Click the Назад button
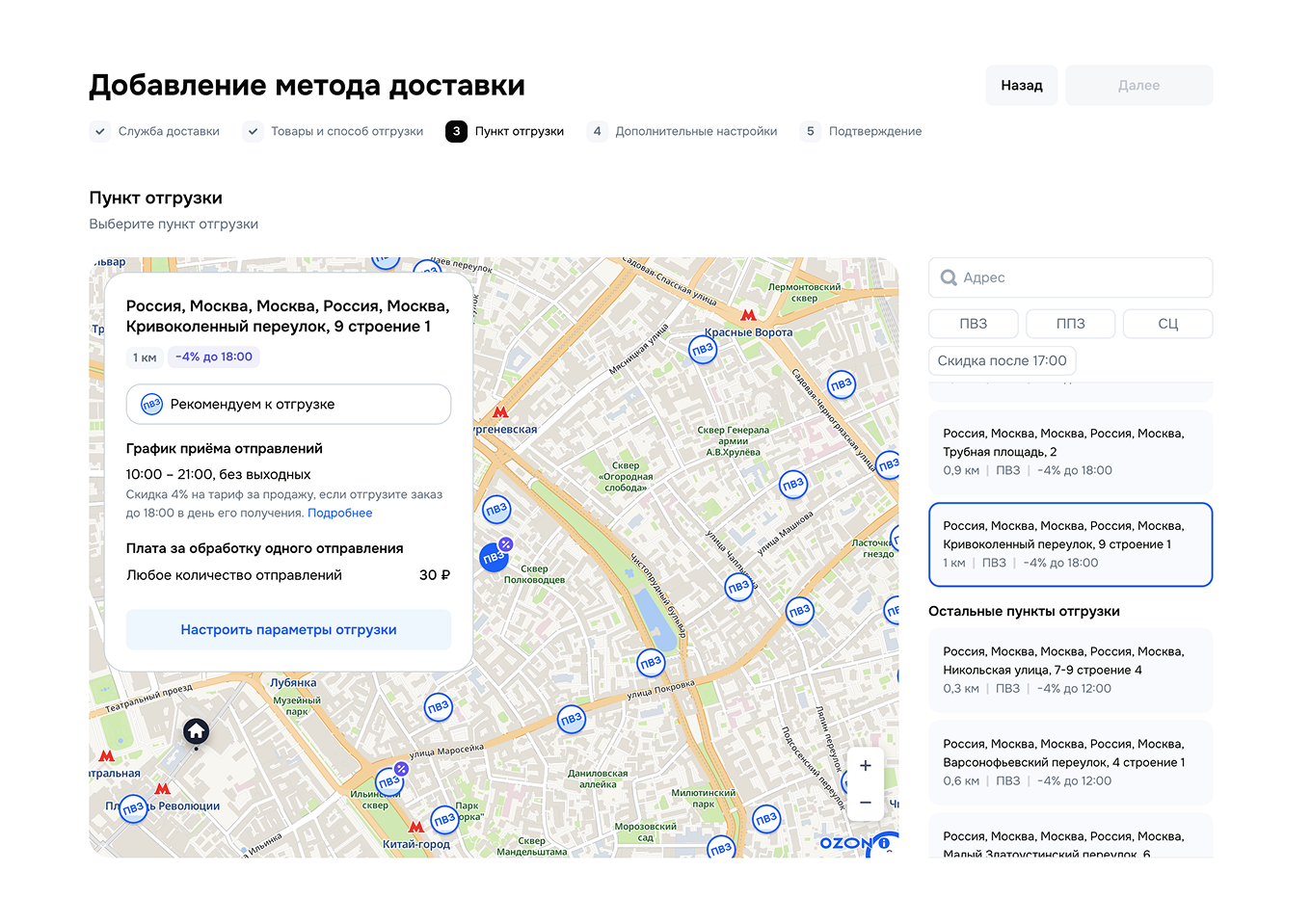Screen dimensions: 1311x924 (x=1021, y=85)
